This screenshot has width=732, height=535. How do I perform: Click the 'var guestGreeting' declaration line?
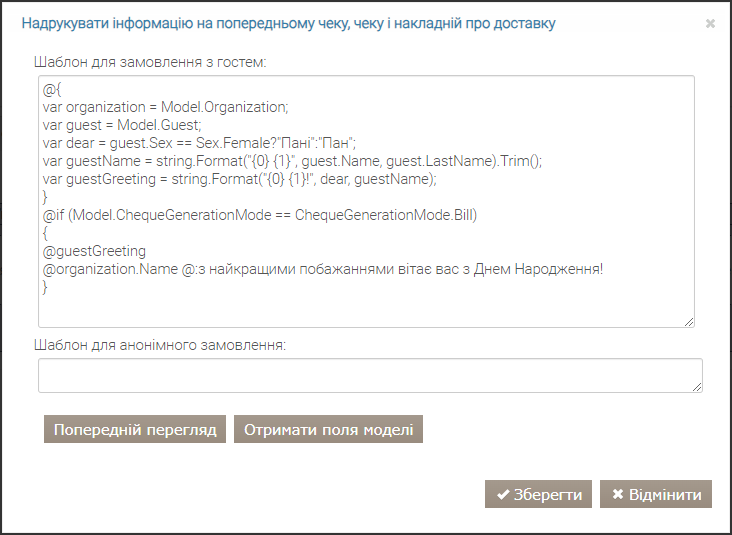click(240, 179)
